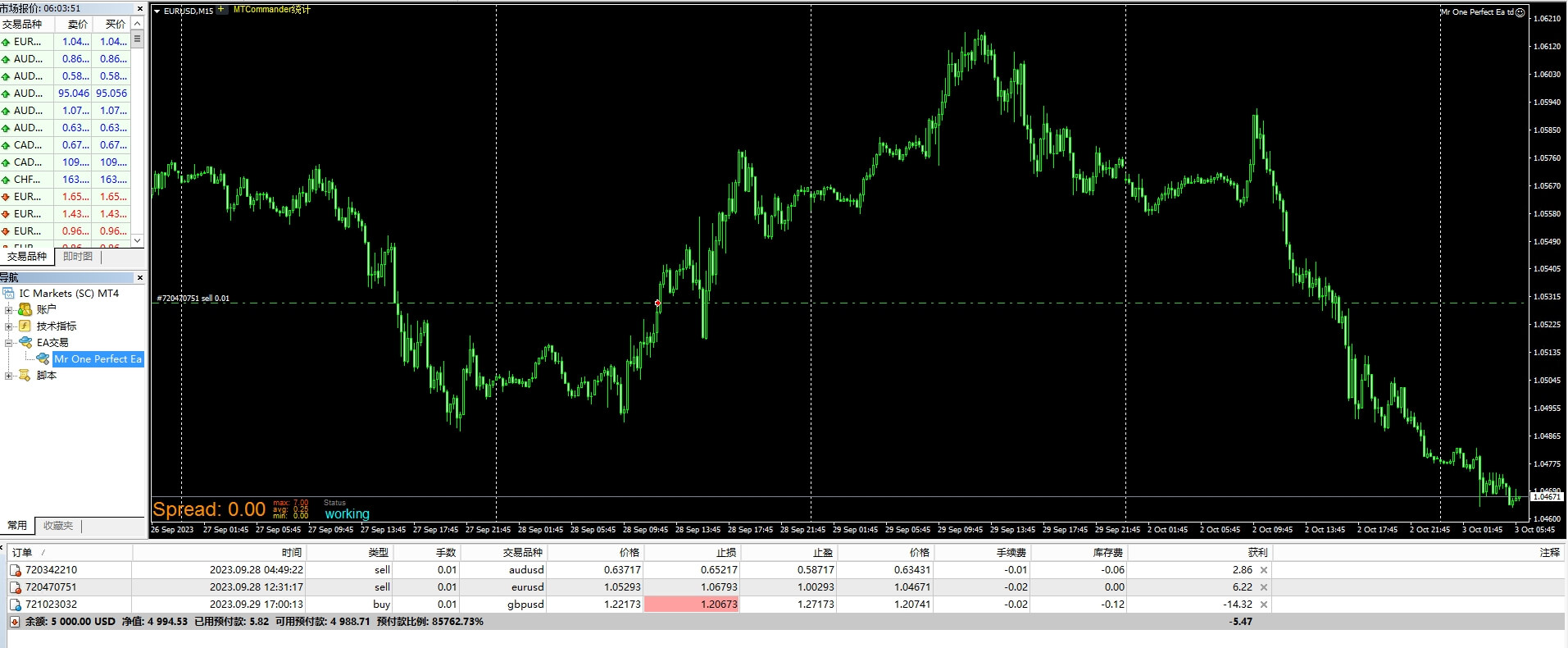Close the gbpusd buy order using X
Screen dimensions: 1568x648
tap(1264, 605)
